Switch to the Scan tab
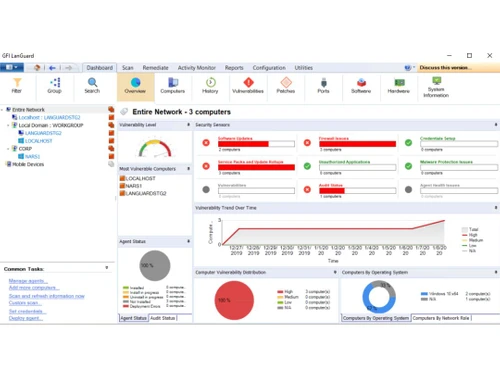The height and width of the screenshot is (375, 500). [128, 68]
